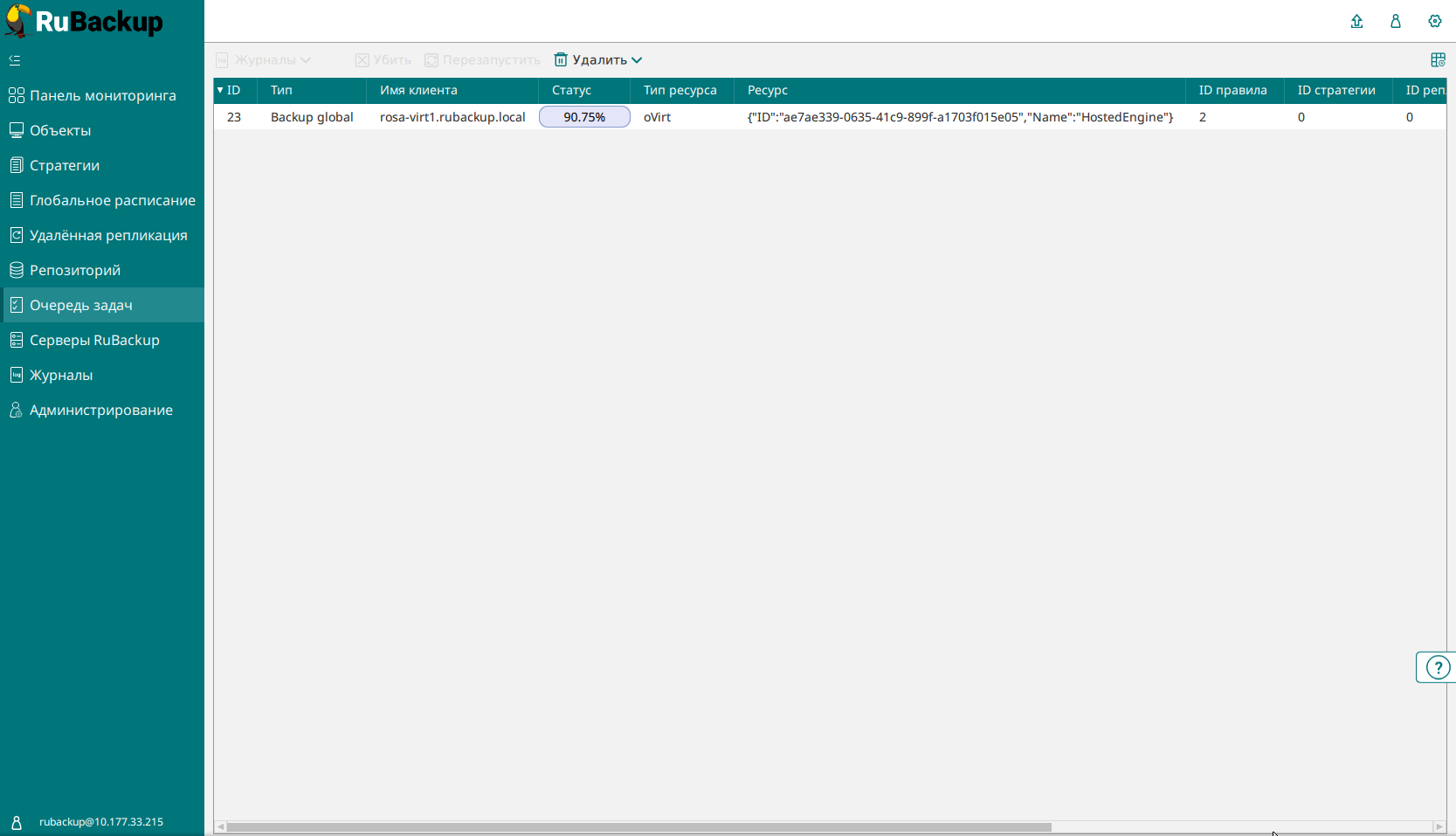This screenshot has height=836, width=1456.
Task: Open Панель мониторинга in the sidebar
Action: coord(102,95)
